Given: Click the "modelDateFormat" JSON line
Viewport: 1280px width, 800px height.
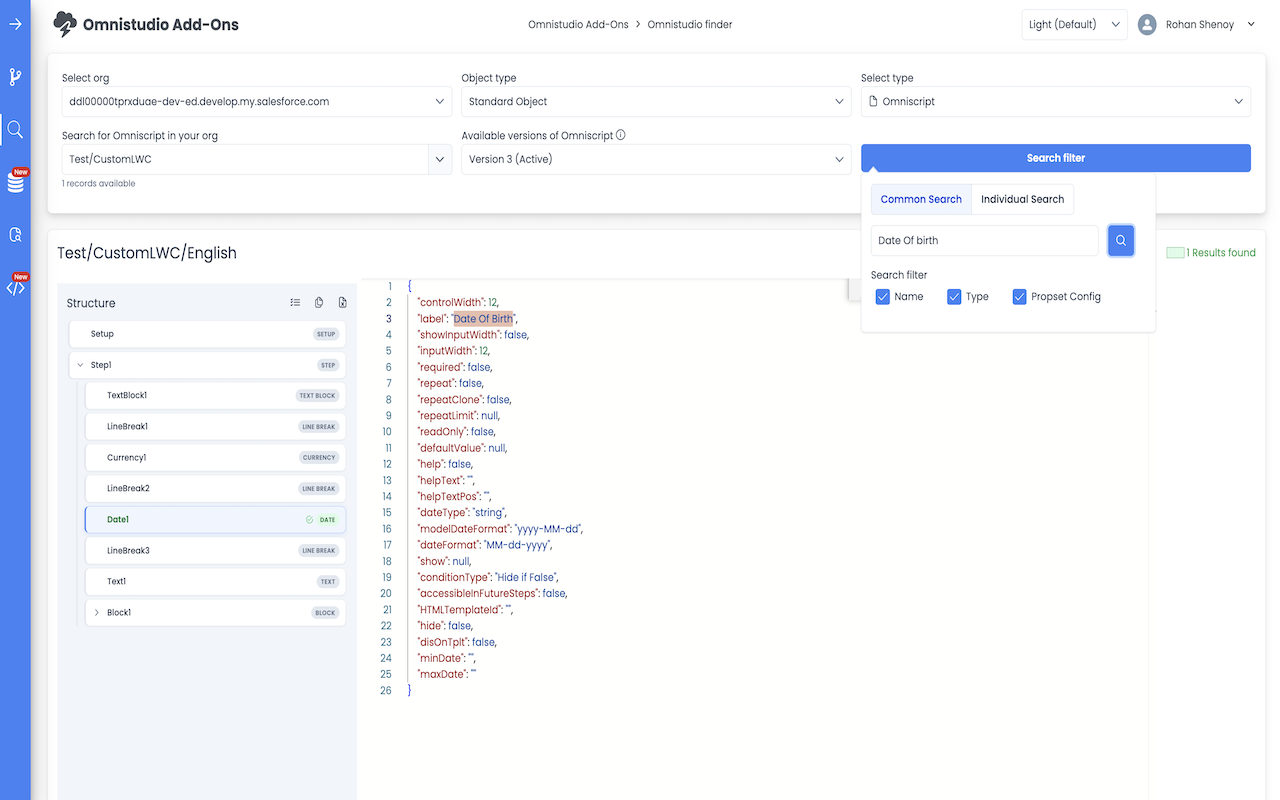Looking at the screenshot, I should pyautogui.click(x=500, y=529).
